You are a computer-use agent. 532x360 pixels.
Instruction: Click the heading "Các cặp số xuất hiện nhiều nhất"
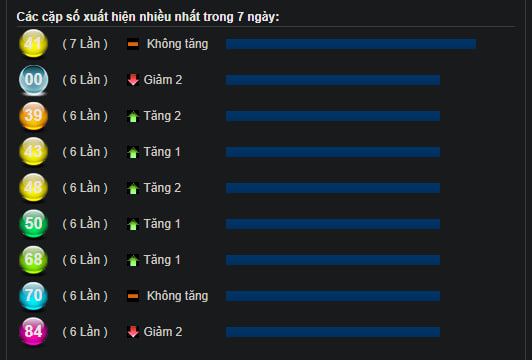[109, 17]
